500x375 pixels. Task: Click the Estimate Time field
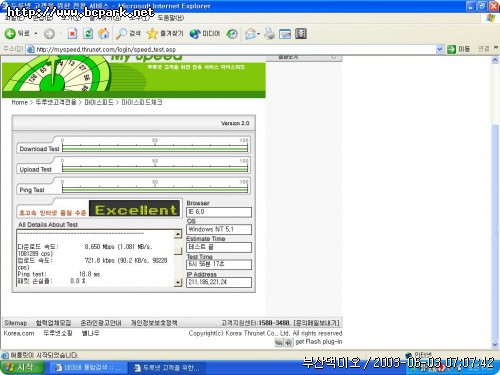click(219, 247)
